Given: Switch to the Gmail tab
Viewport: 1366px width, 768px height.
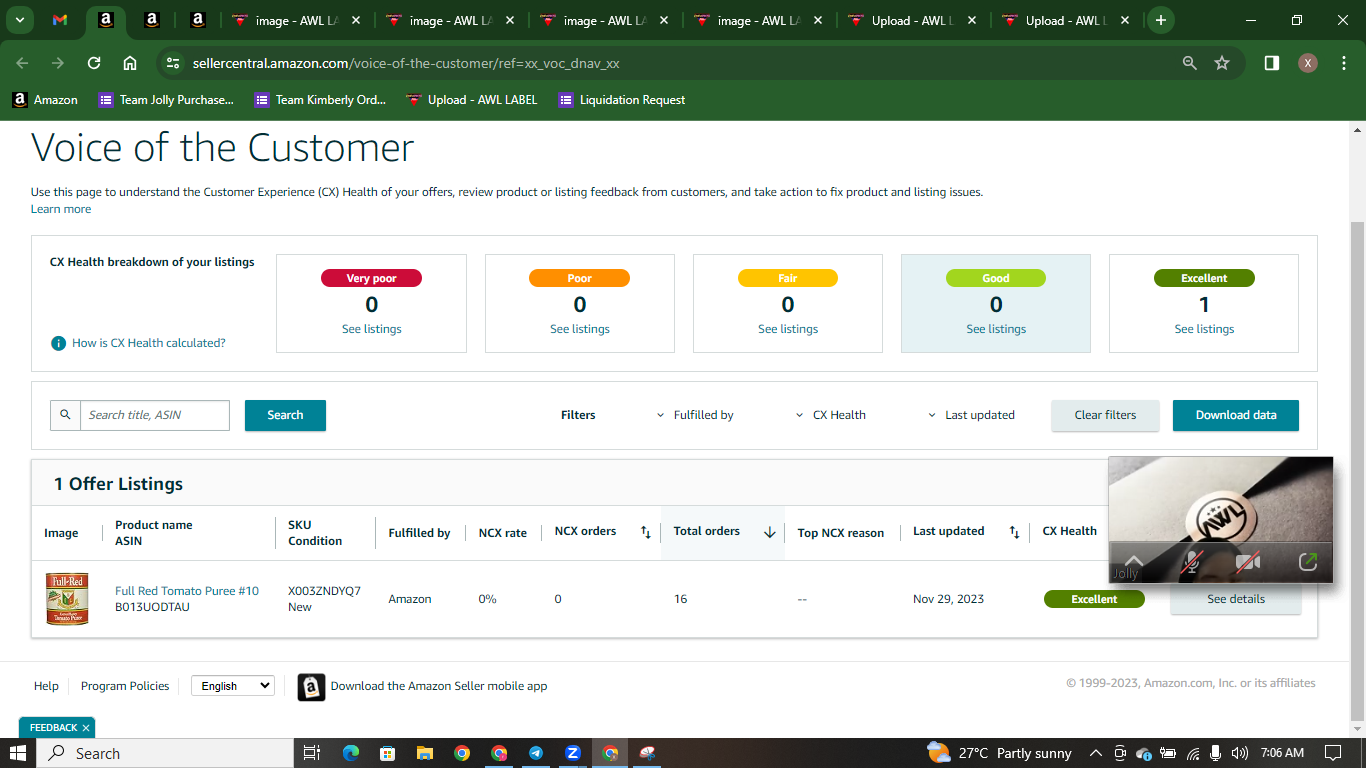Looking at the screenshot, I should point(60,20).
